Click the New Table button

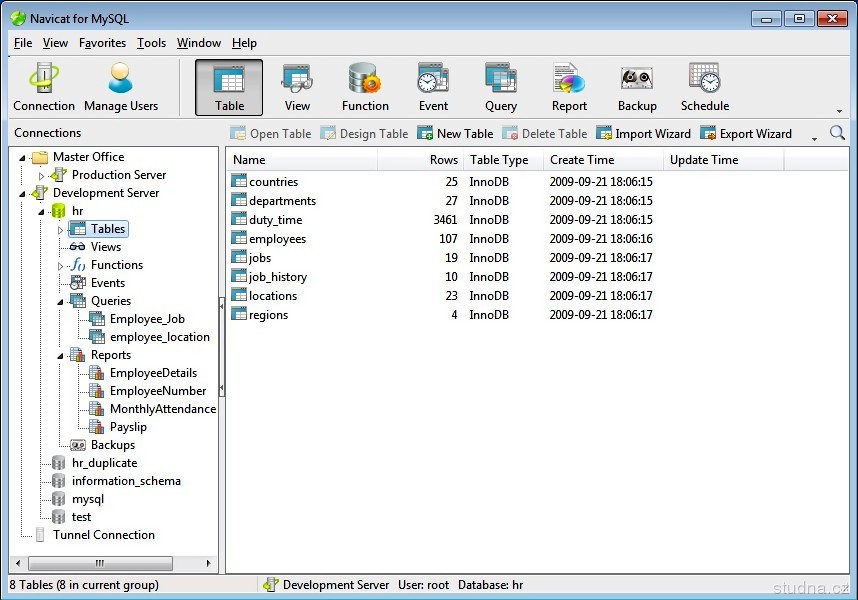[x=455, y=133]
